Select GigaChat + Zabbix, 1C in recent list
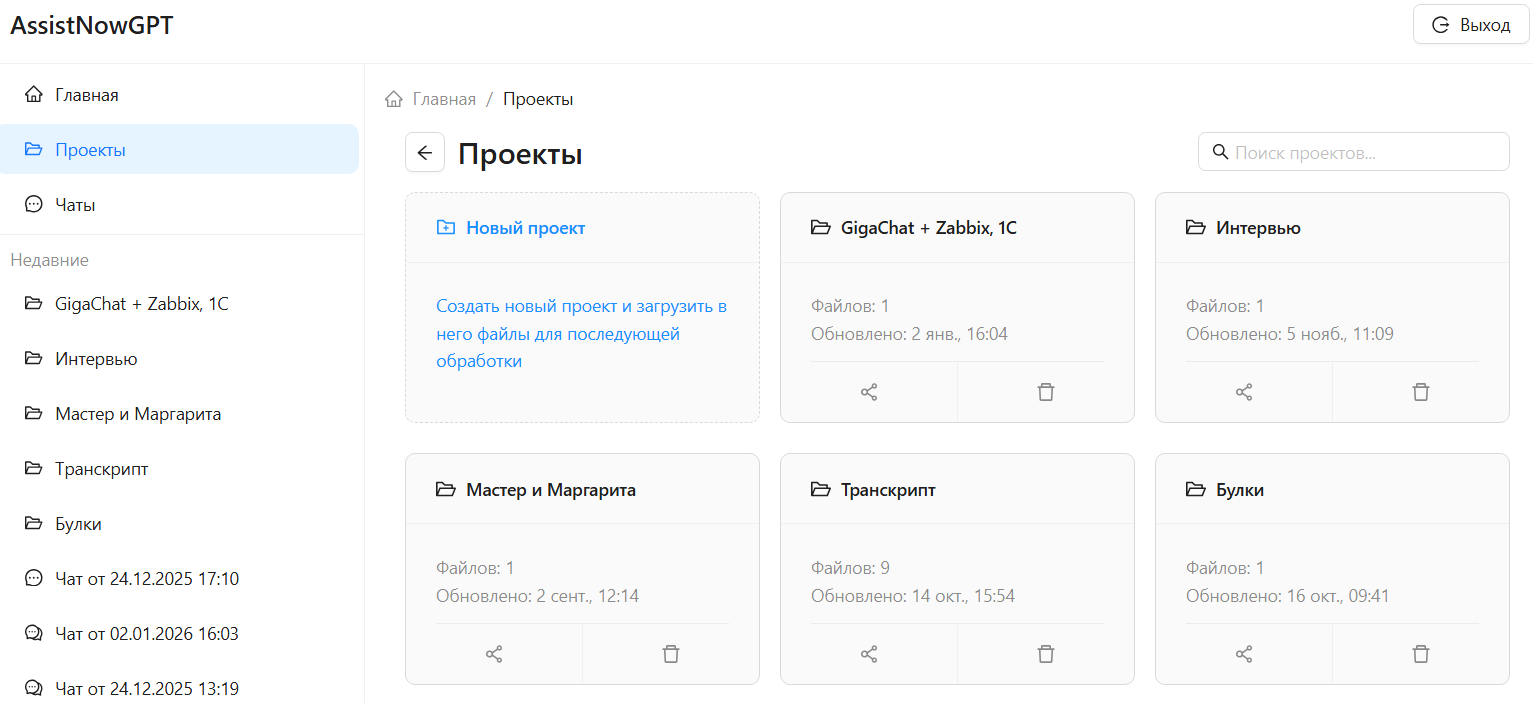Viewport: 1533px width, 703px height. pyautogui.click(x=139, y=303)
